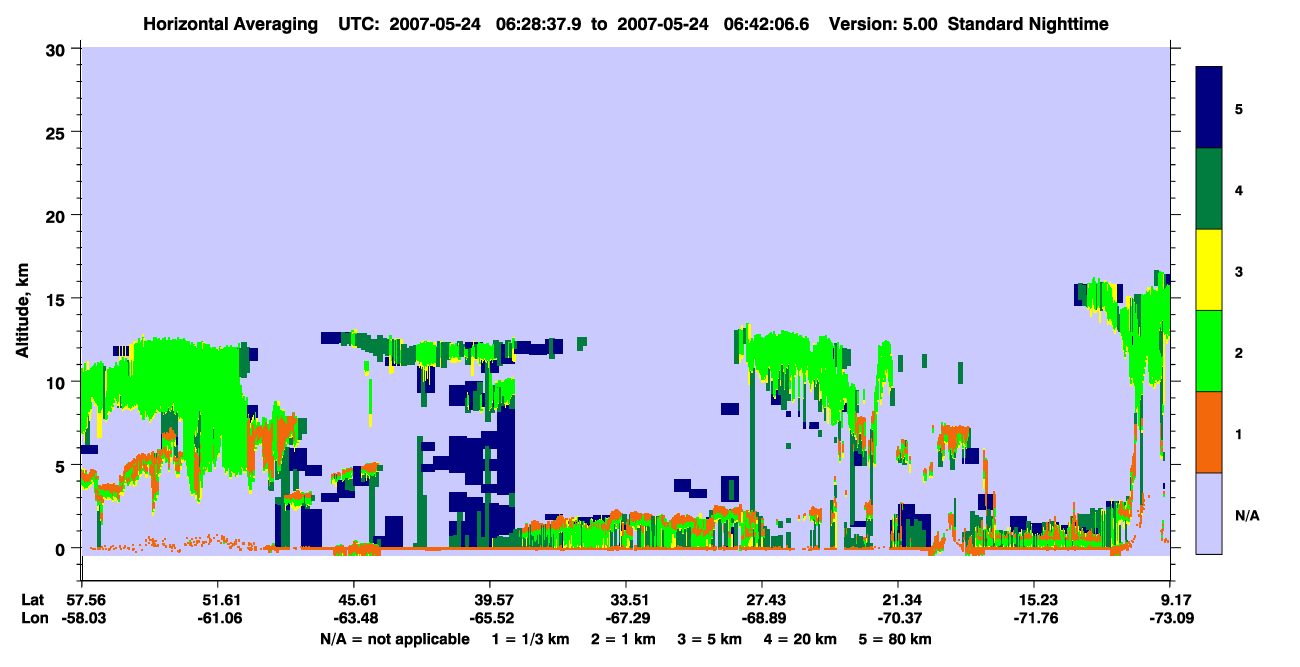1300x667 pixels.
Task: Click the '2 = 1 km' legend text
Action: click(x=623, y=639)
